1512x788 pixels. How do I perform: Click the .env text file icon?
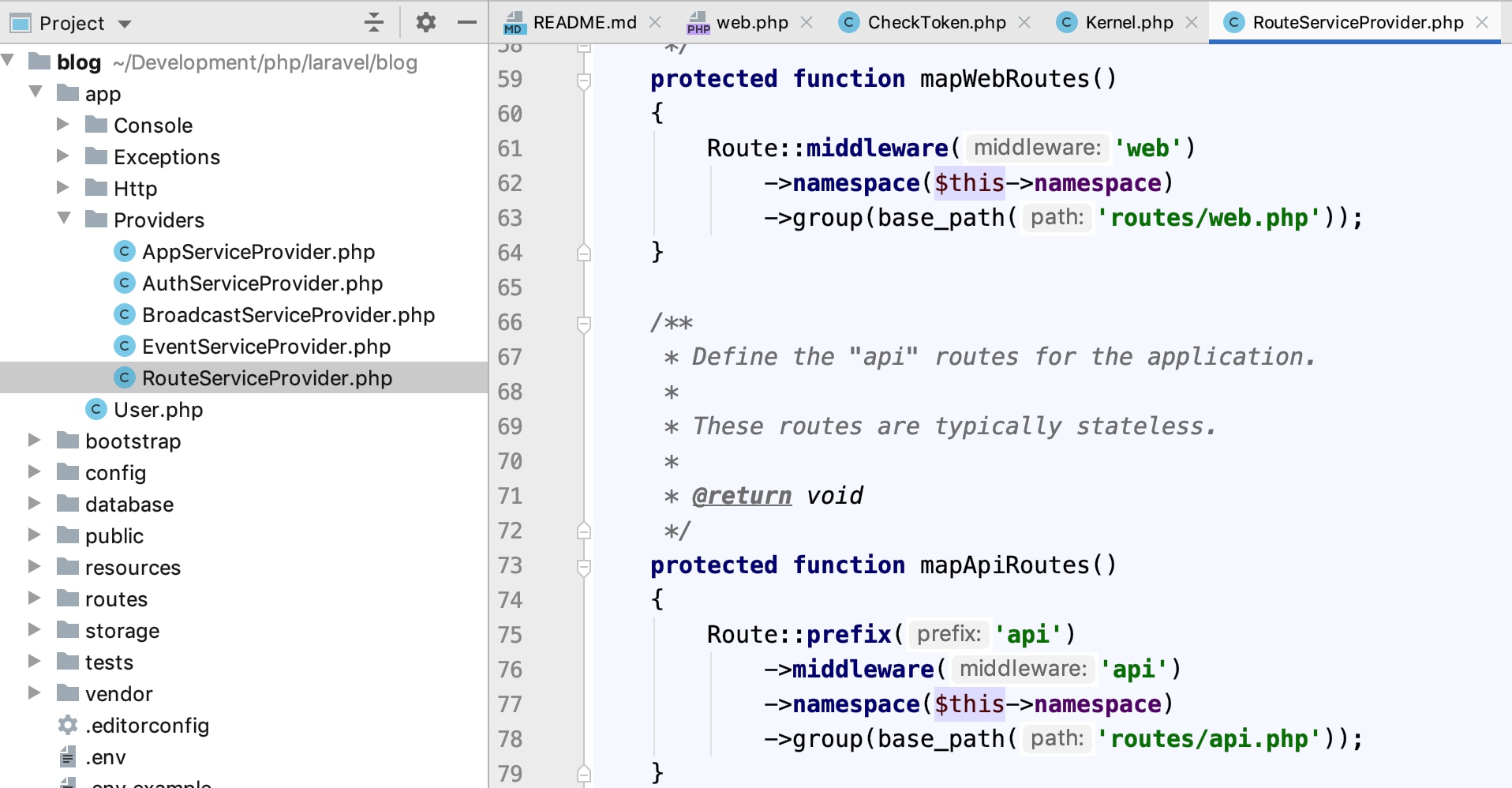tap(68, 756)
